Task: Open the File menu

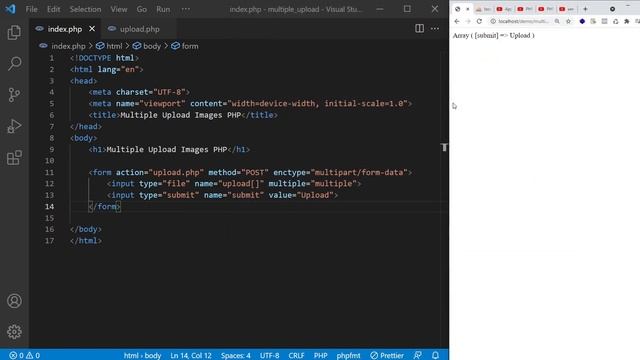Action: click(x=31, y=9)
